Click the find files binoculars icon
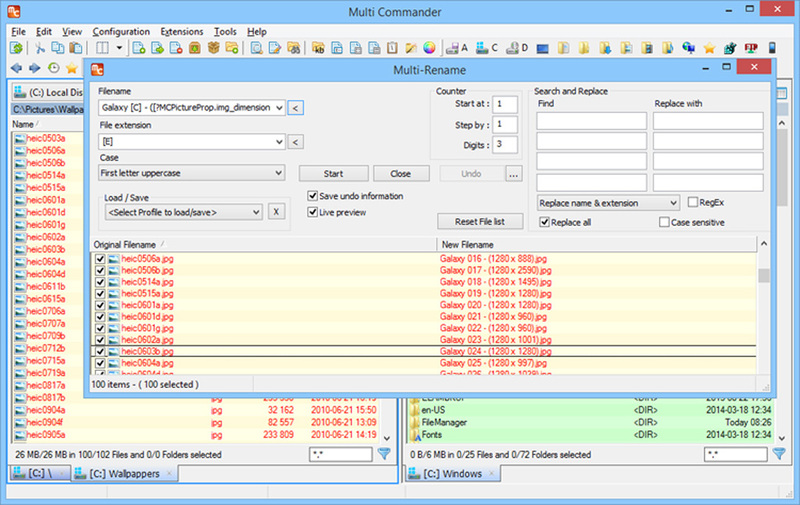 pyautogui.click(x=293, y=48)
